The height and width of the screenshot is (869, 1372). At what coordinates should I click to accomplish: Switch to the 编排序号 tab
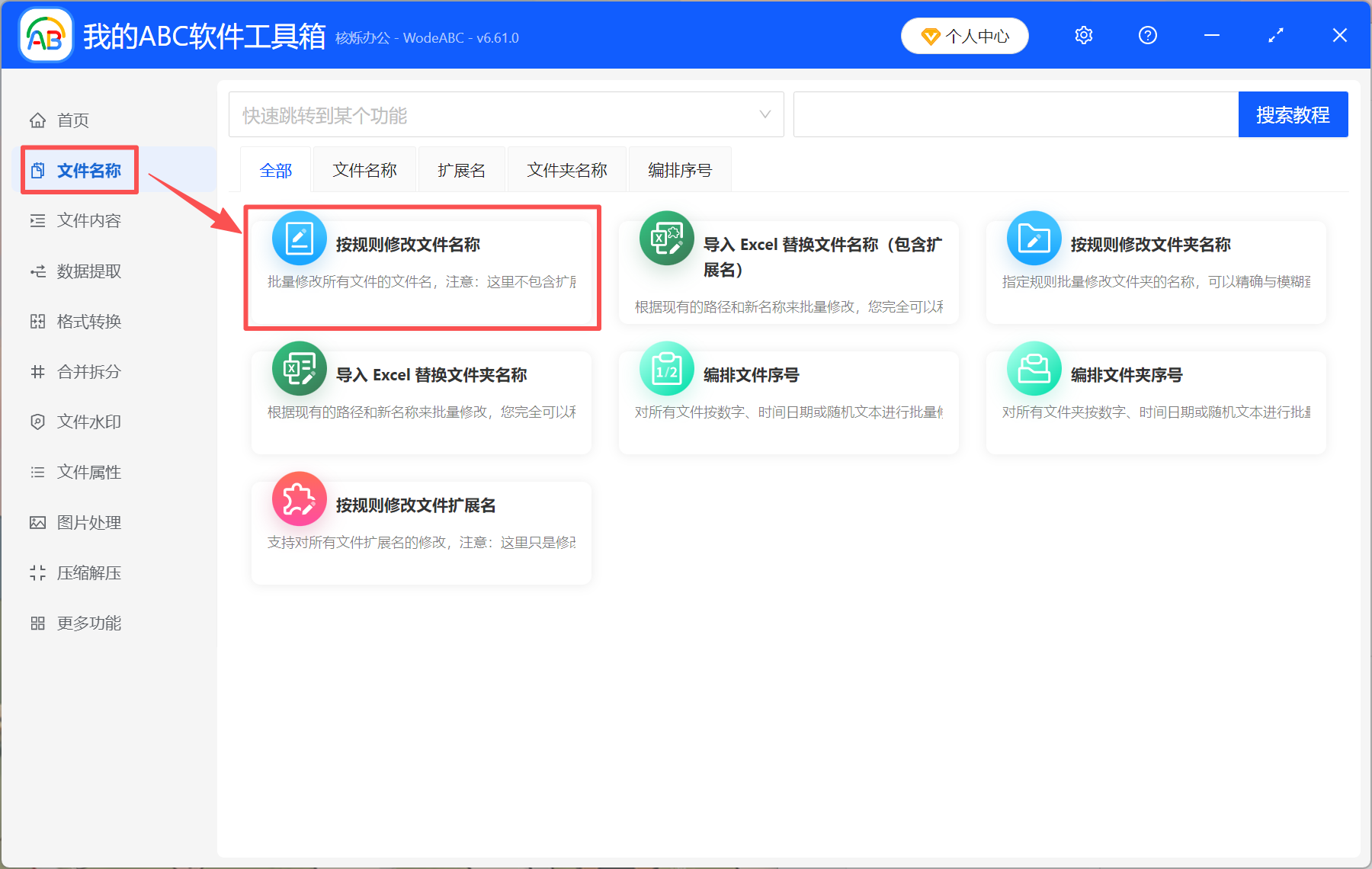pos(679,169)
